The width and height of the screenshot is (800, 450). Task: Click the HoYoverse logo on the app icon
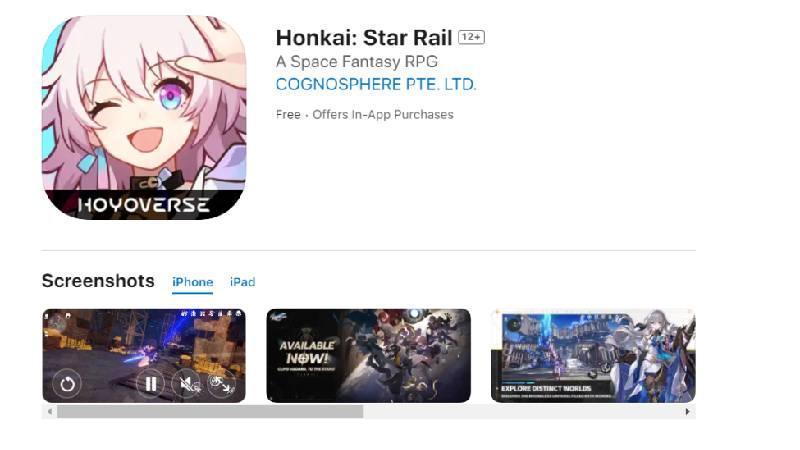144,205
